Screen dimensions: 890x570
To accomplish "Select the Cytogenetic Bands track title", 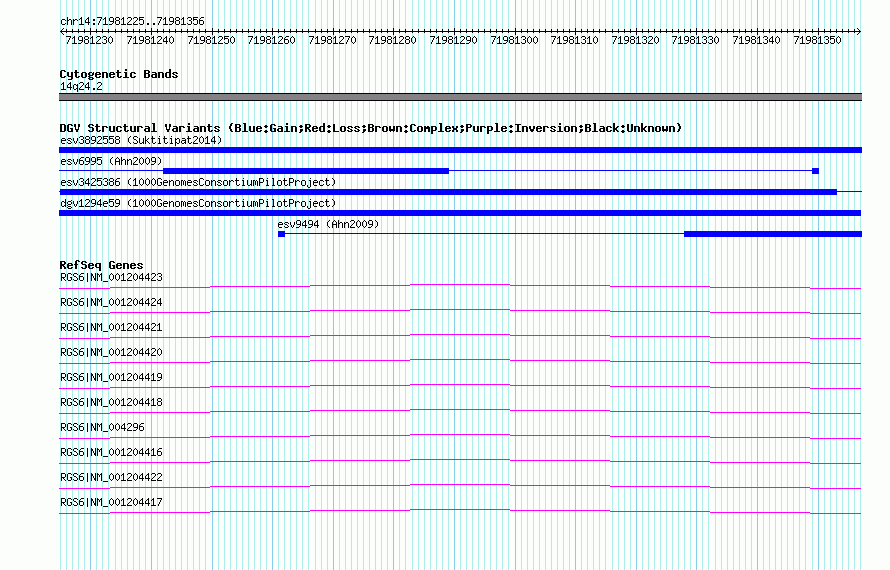I will point(119,74).
